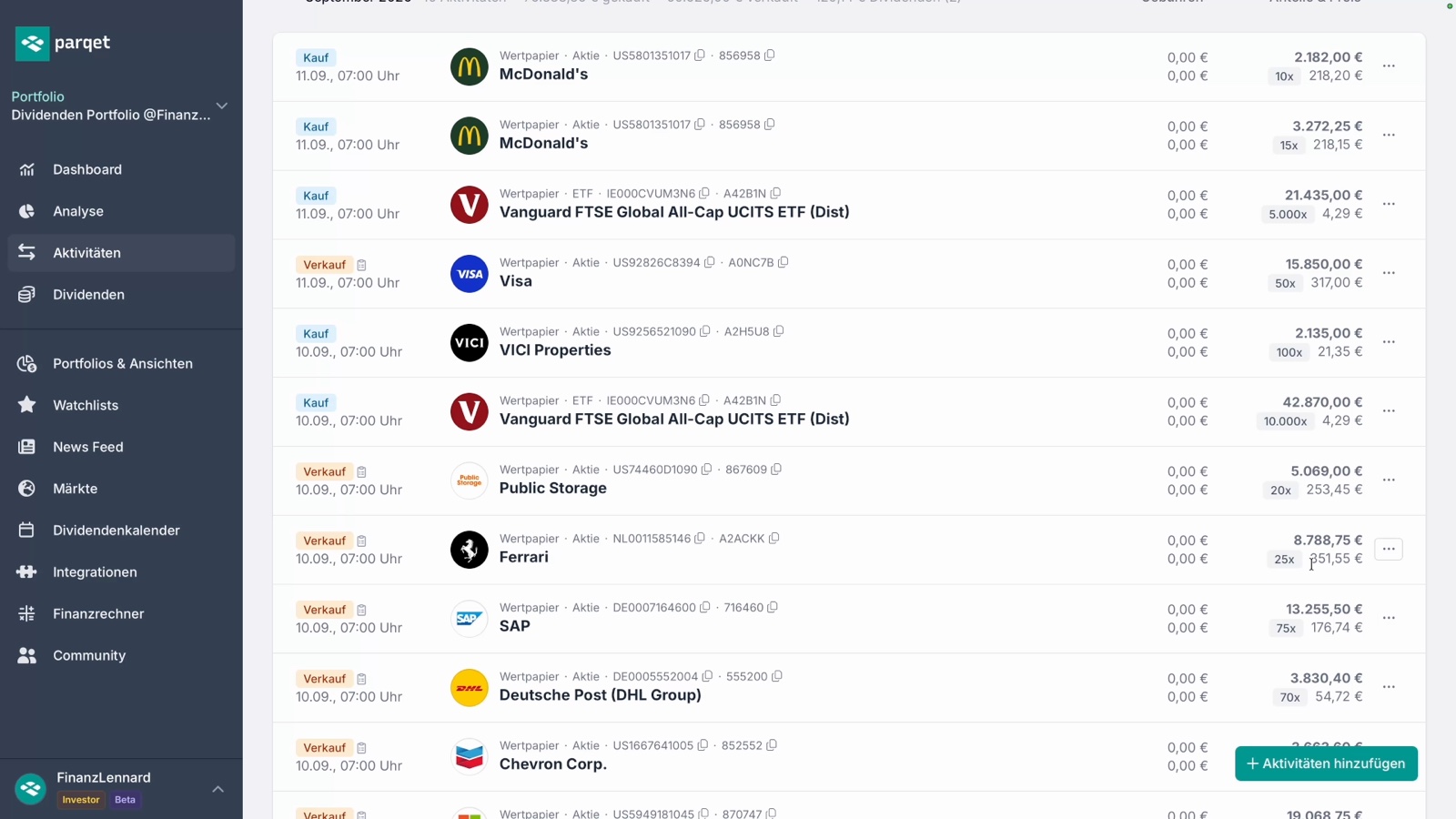
Task: Click the Ferrari logo
Action: (x=470, y=550)
